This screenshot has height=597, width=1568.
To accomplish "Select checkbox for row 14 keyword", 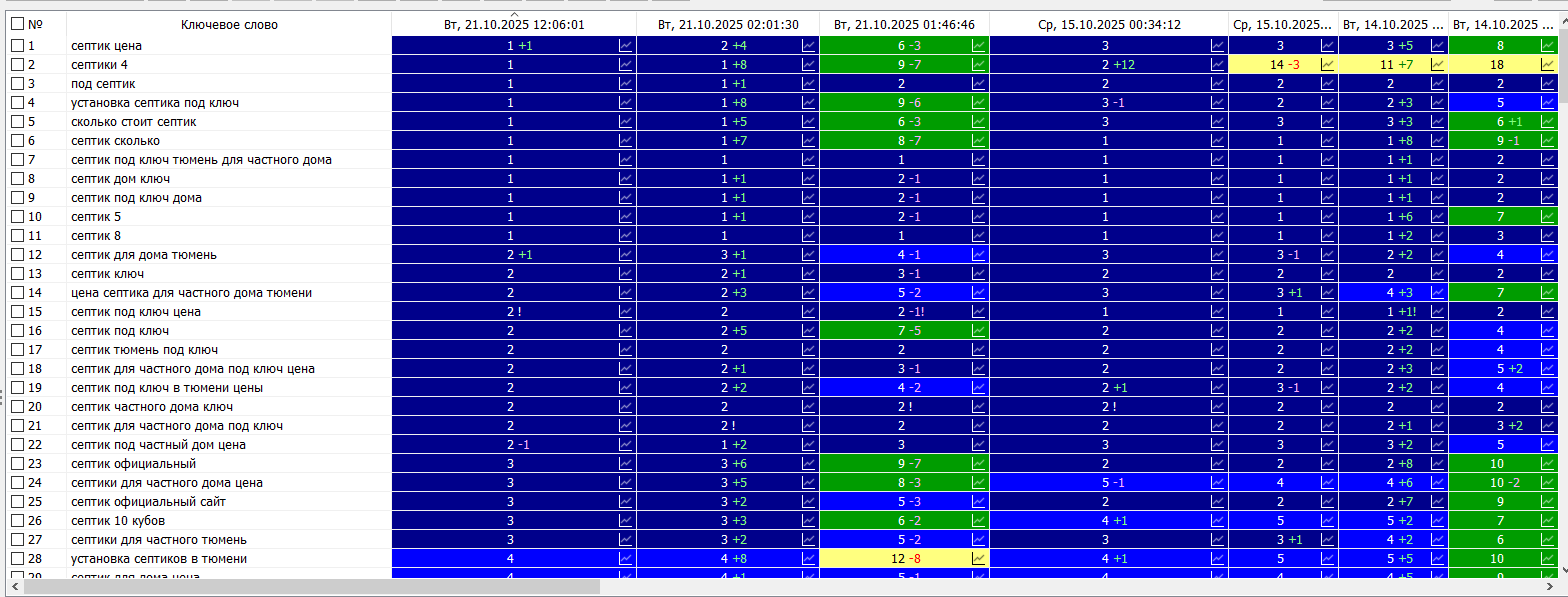I will (17, 292).
